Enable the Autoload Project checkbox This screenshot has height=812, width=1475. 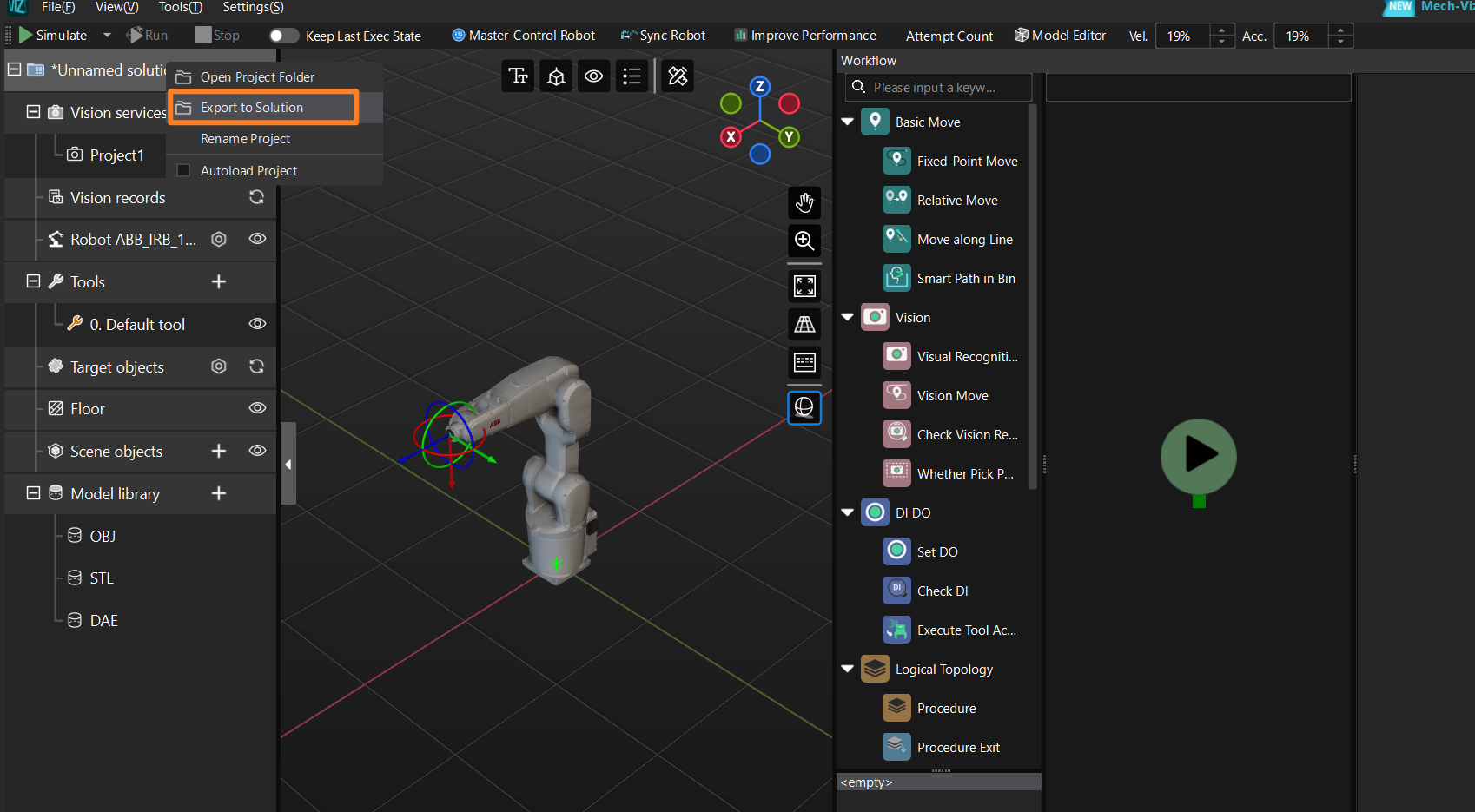pyautogui.click(x=183, y=170)
